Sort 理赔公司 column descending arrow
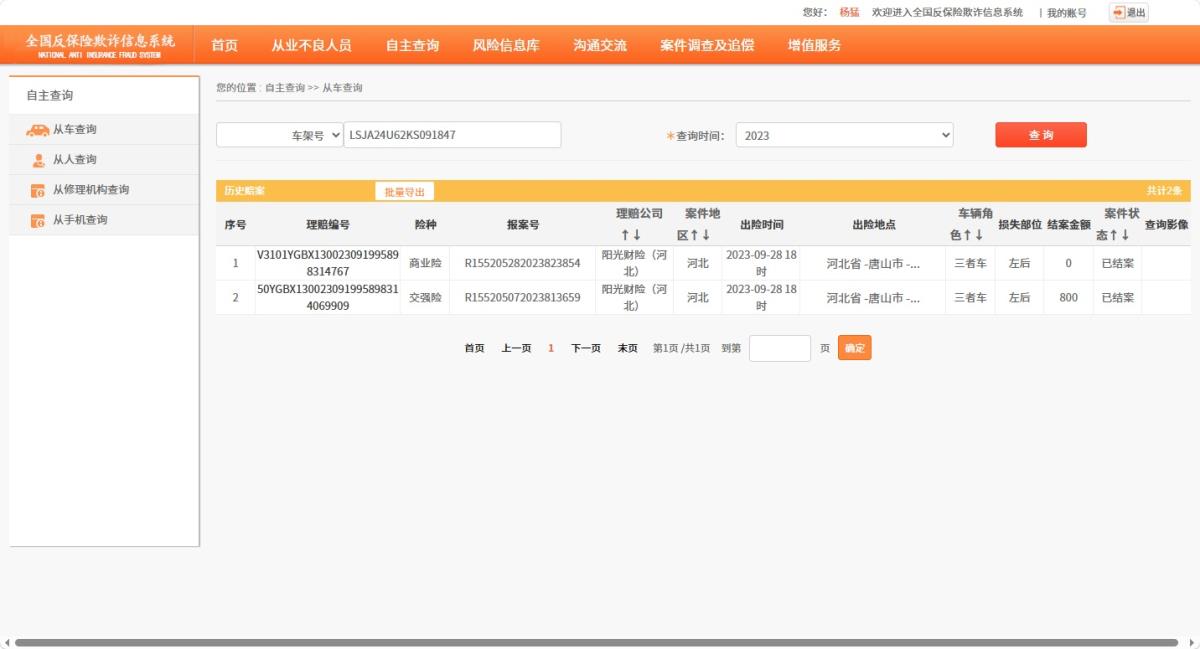Screen dimensions: 1200x649 [x=636, y=235]
